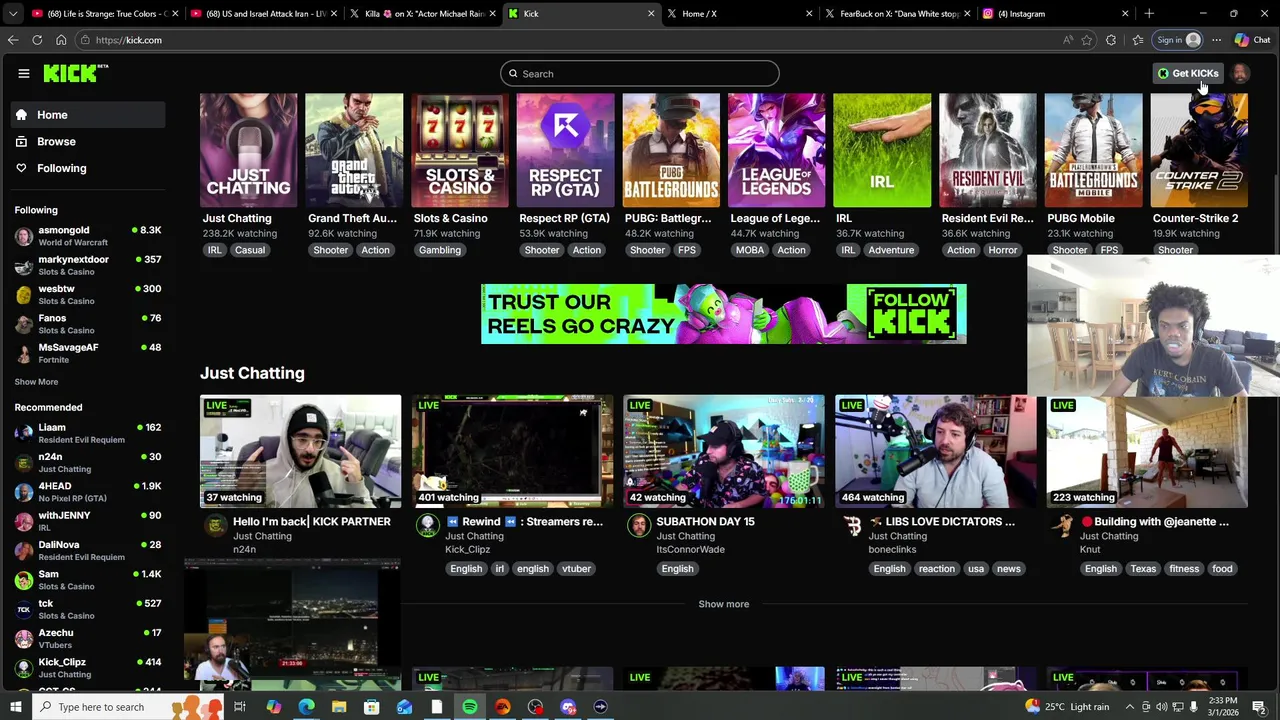Open n24n live stream thumbnail
The width and height of the screenshot is (1280, 720).
[x=300, y=452]
